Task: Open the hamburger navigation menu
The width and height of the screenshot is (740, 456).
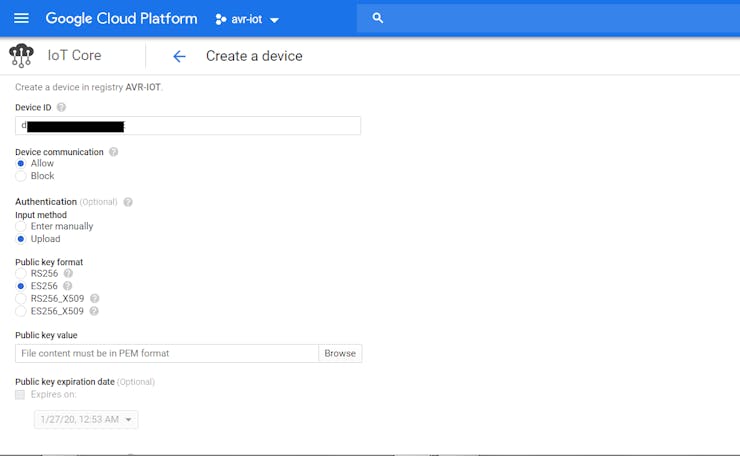Action: click(21, 18)
